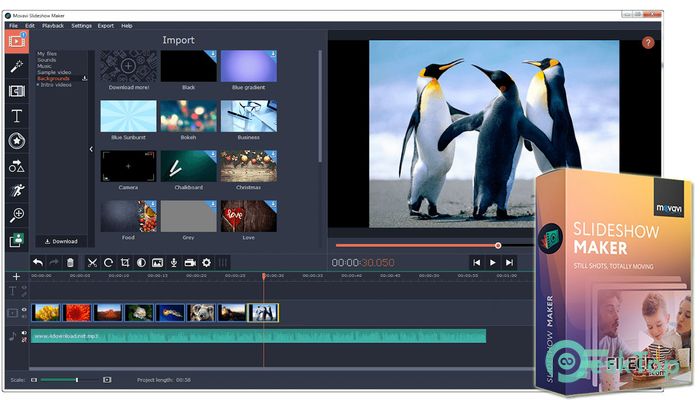Viewport: 700px width, 400px height.
Task: Click the timeline Scale slider handle
Action: [77, 380]
